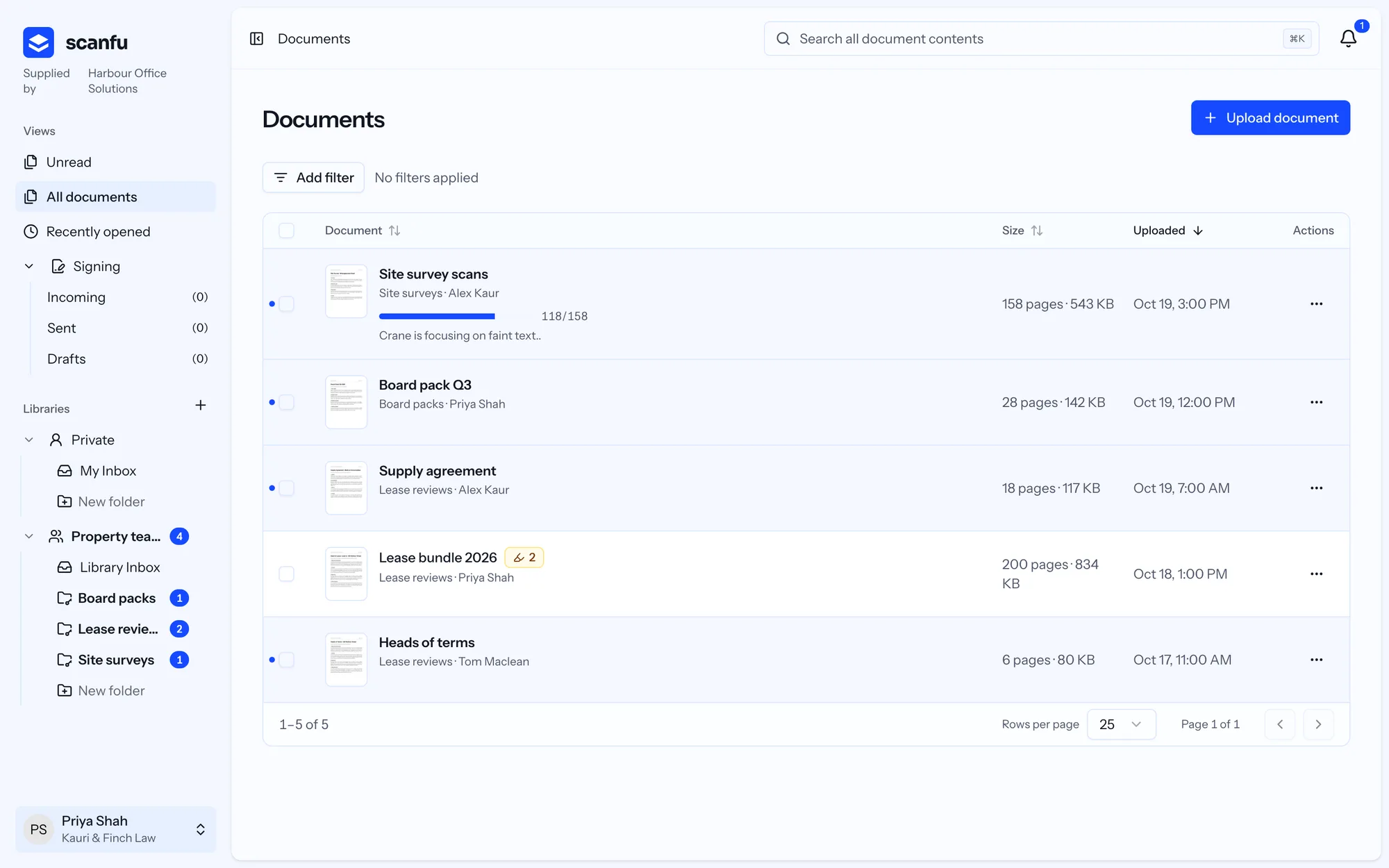This screenshot has height=868, width=1389.
Task: Click the signature badge on Lease bundle 2026
Action: [524, 558]
